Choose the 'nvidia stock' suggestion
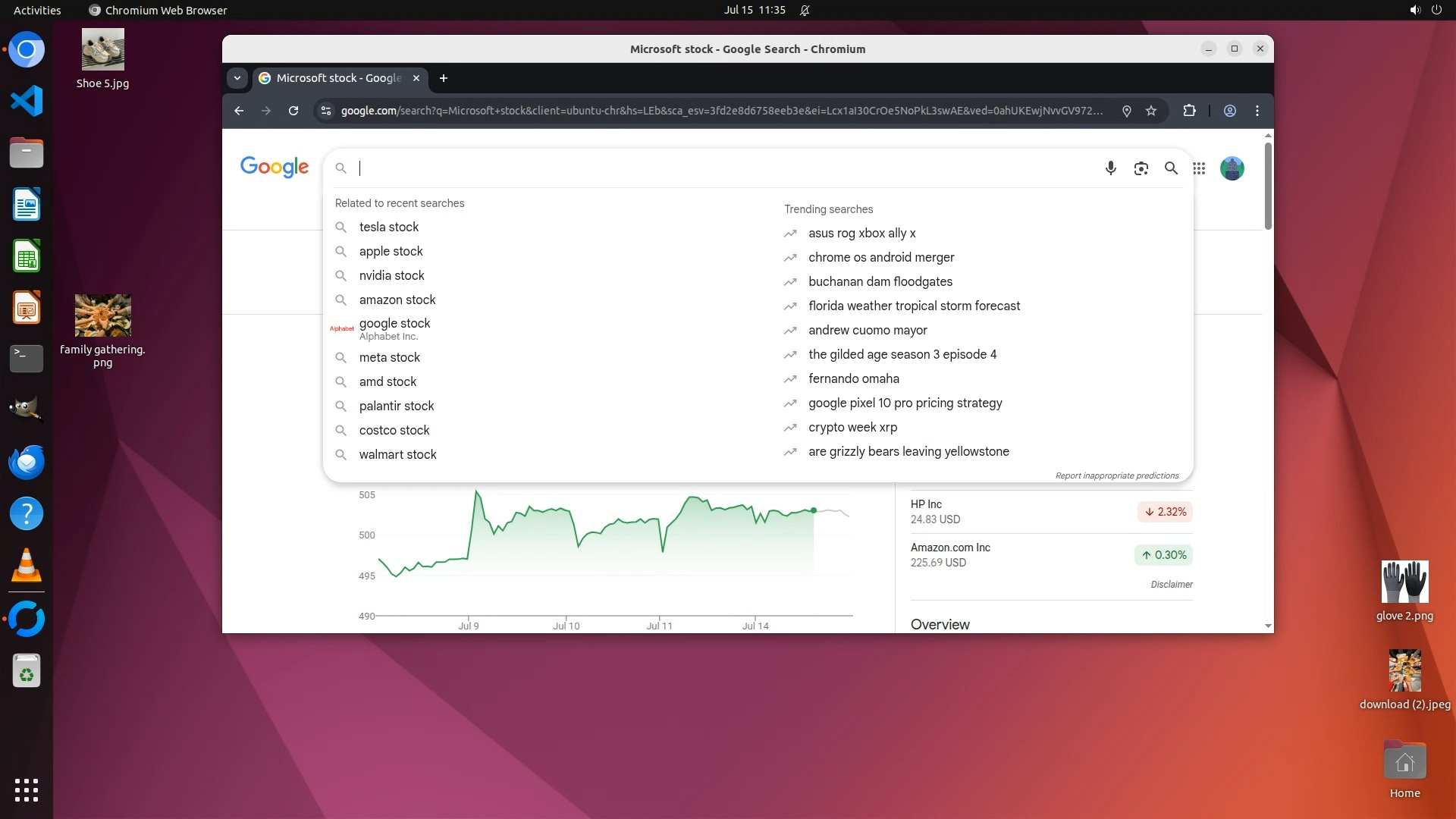This screenshot has height=819, width=1456. pos(391,275)
